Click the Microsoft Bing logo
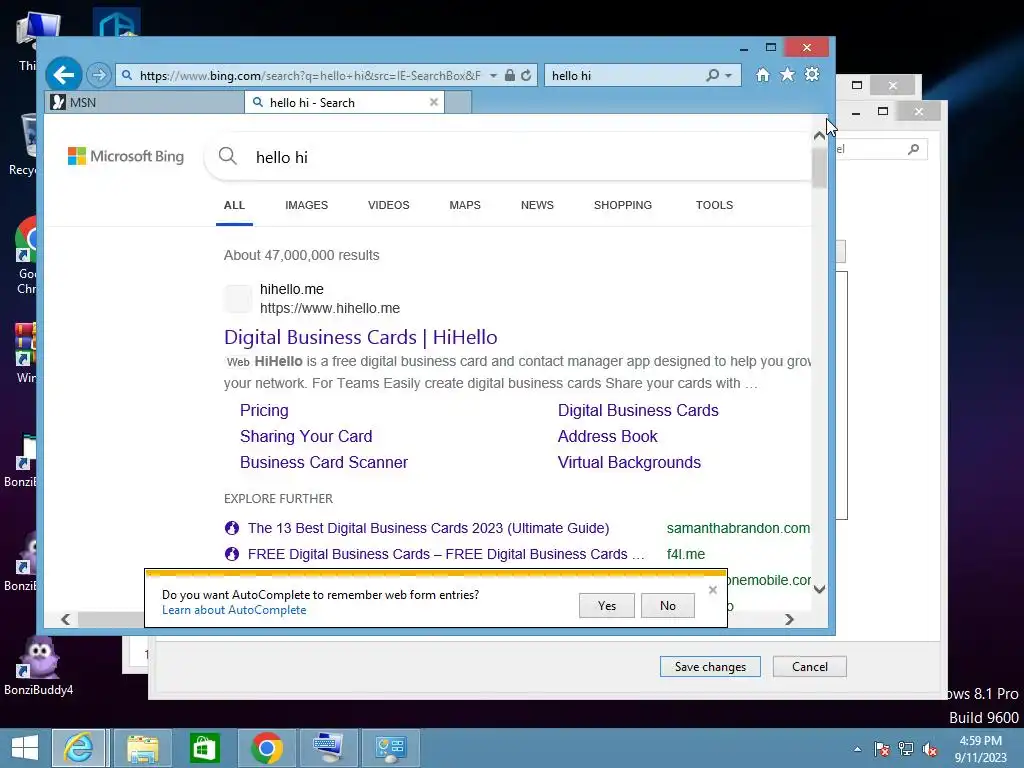Viewport: 1024px width, 768px height. [x=126, y=156]
